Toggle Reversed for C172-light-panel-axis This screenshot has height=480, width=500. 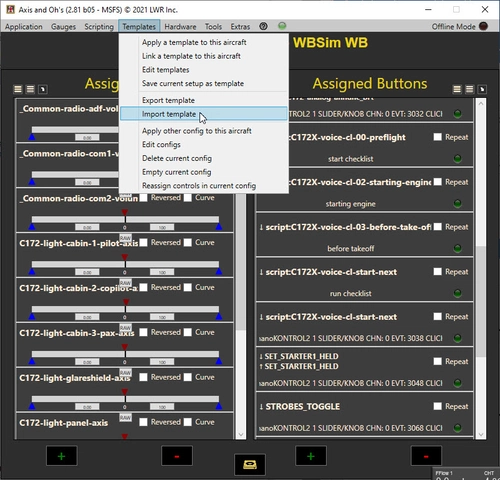click(143, 422)
